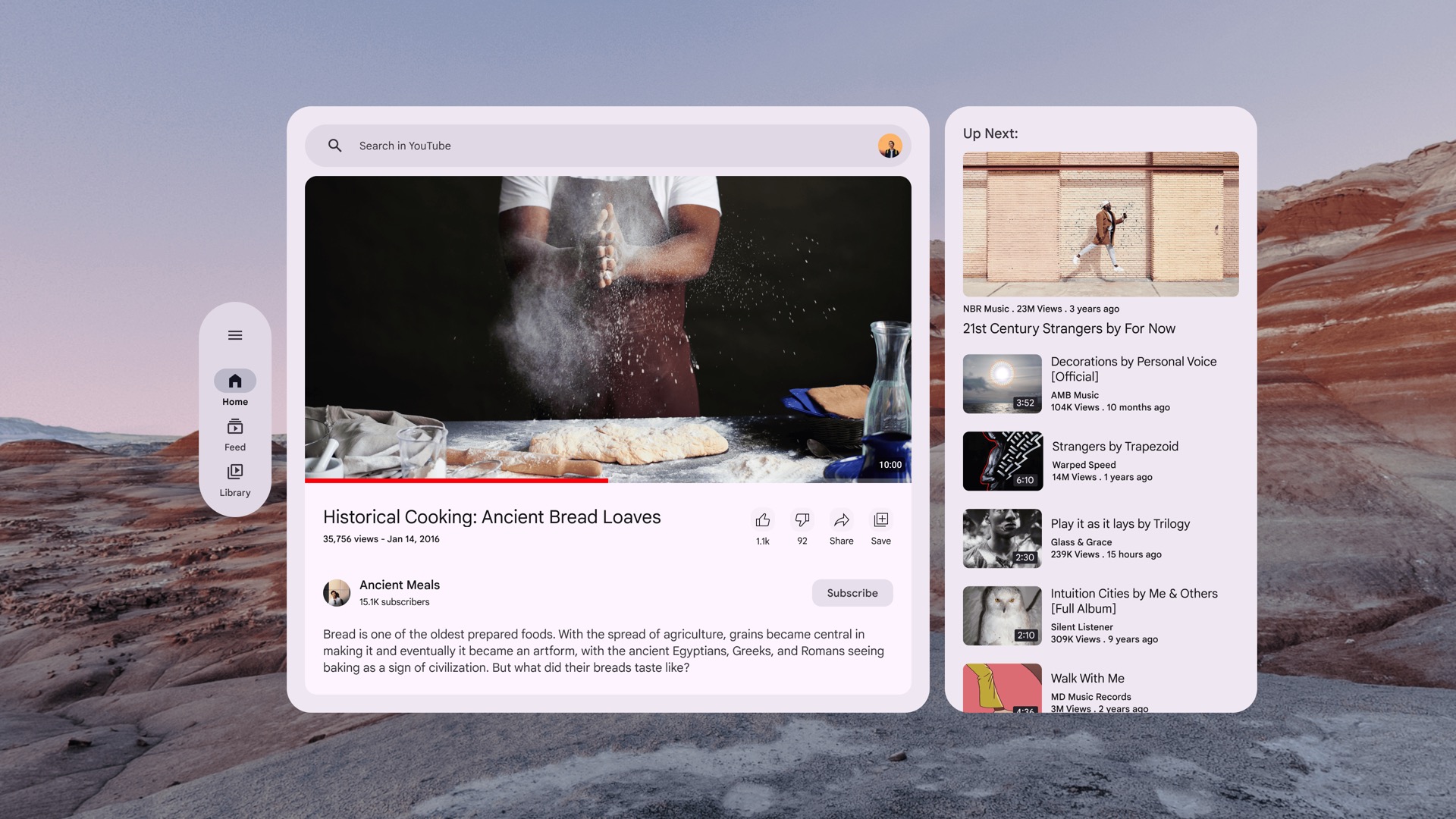Screen dimensions: 1456x819
Task: Select Play it as it lays by Trilogy
Action: coord(1120,524)
